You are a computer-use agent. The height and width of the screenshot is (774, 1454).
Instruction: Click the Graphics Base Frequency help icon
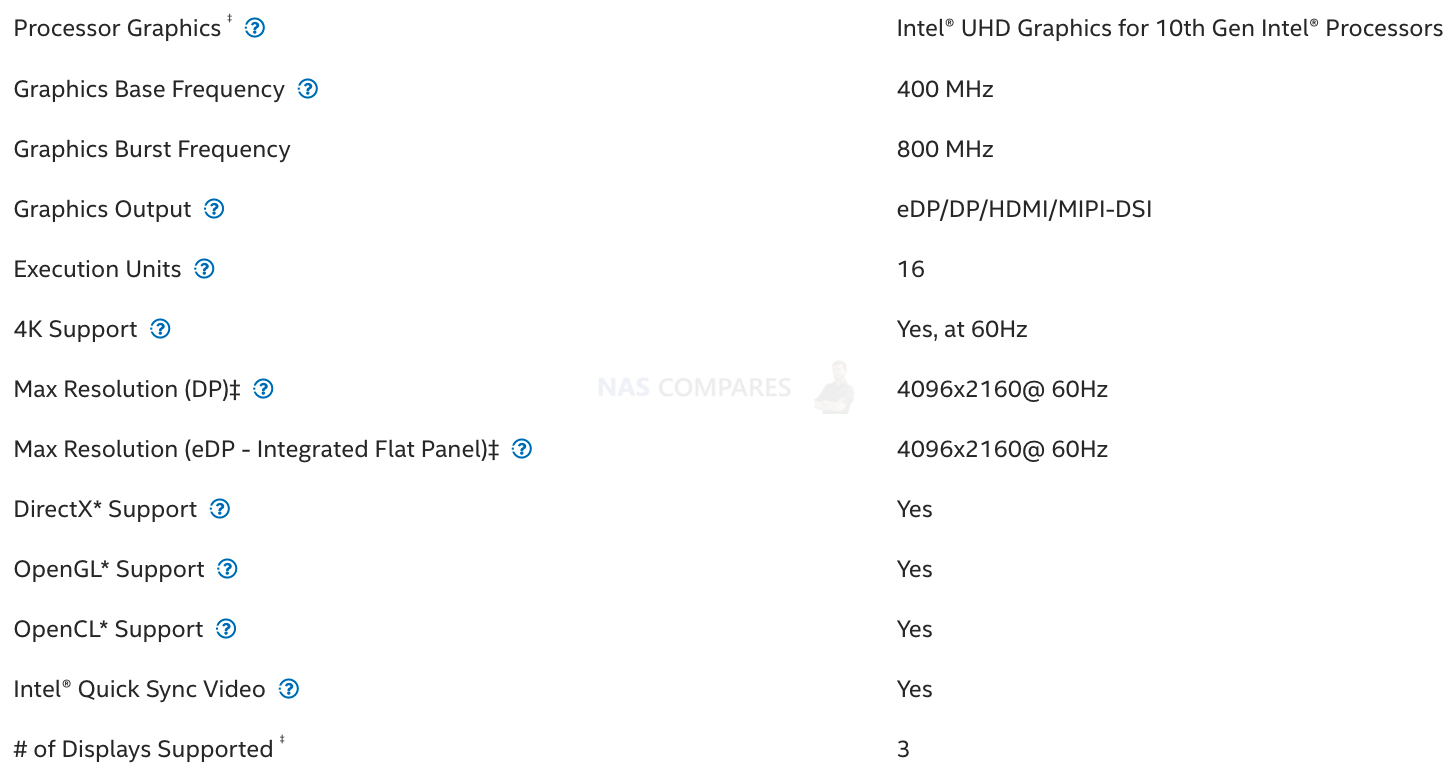point(308,88)
